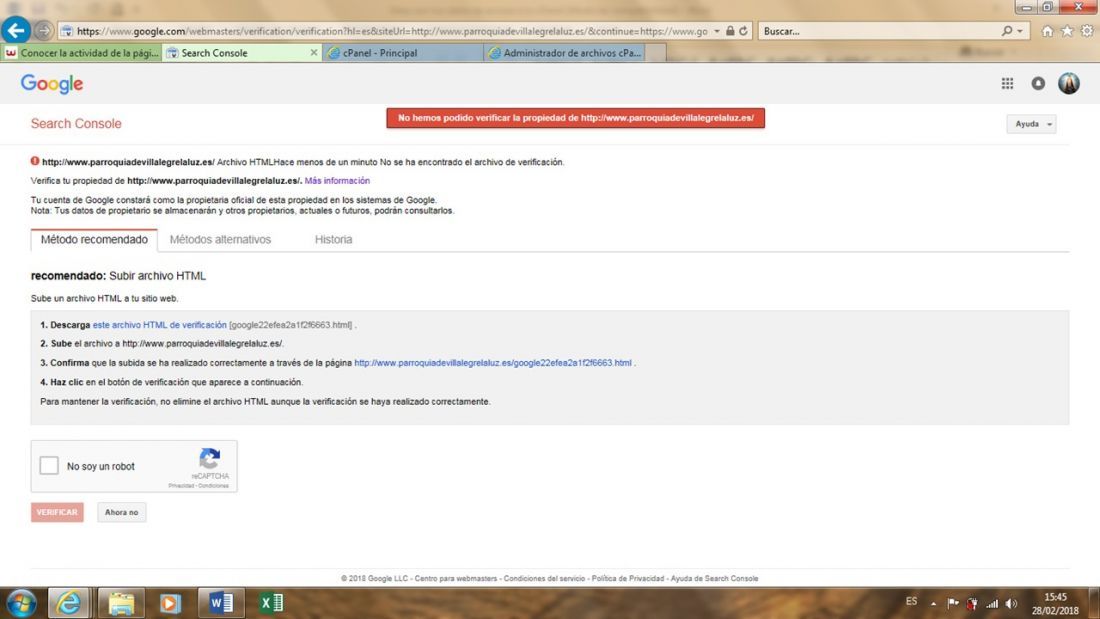Open the Más información link
Screen dimensions: 1100x619
pos(337,180)
